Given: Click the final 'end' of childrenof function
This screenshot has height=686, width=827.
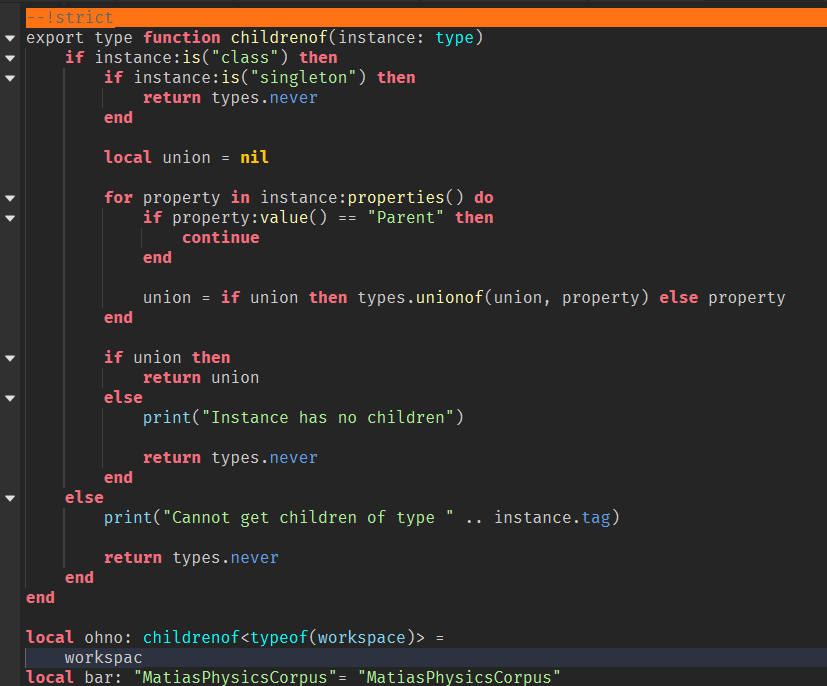Looking at the screenshot, I should pyautogui.click(x=41, y=597).
